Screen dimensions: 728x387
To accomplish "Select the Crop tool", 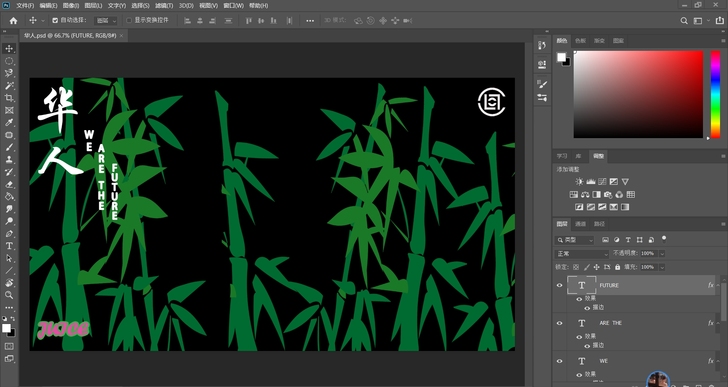I will (9, 98).
